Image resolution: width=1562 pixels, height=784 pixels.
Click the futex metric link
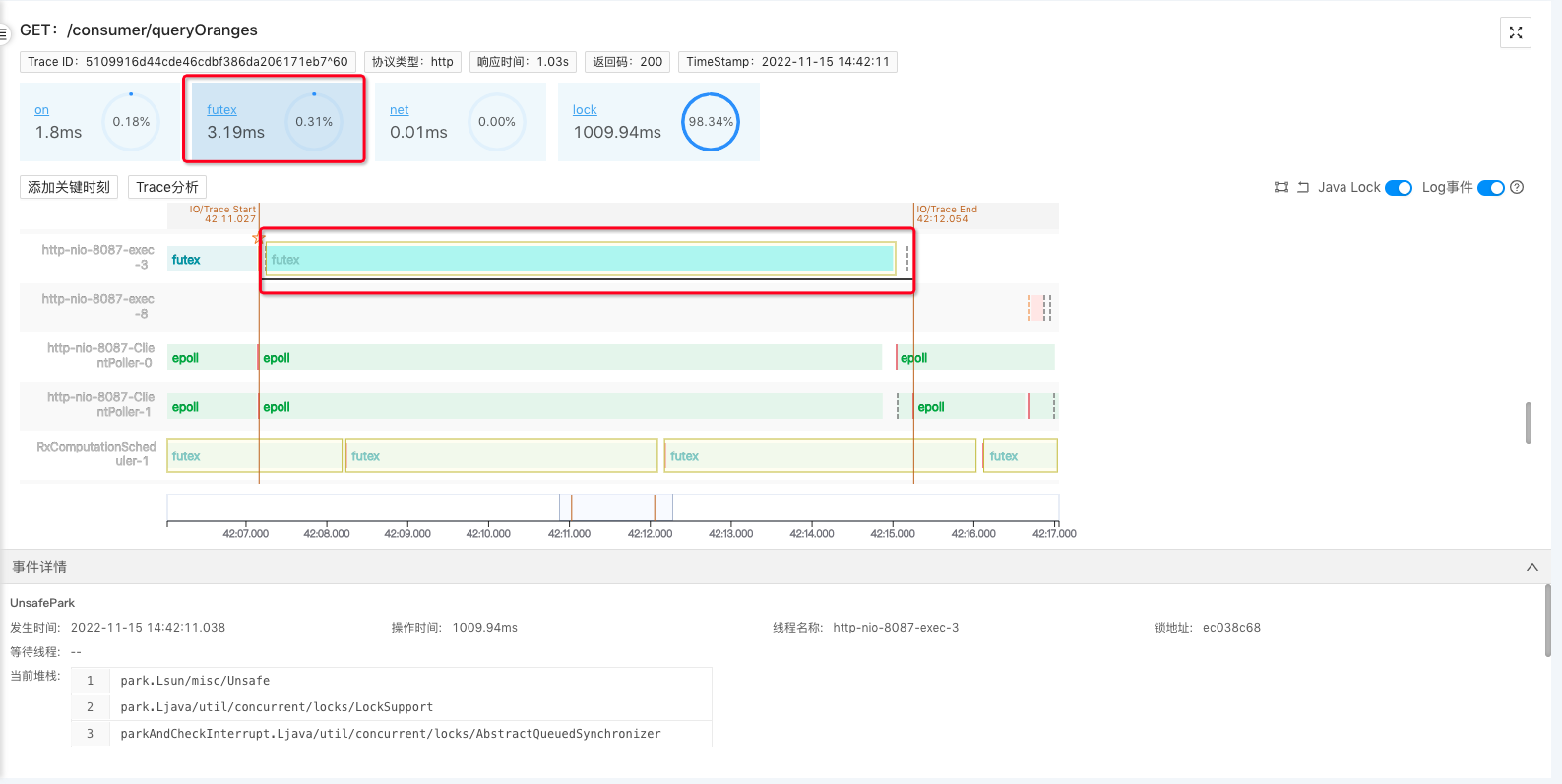pyautogui.click(x=221, y=110)
